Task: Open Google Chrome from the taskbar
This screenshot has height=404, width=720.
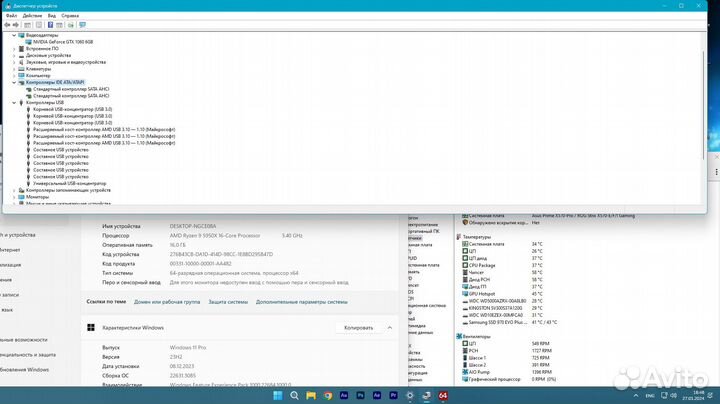Action: pyautogui.click(x=327, y=395)
